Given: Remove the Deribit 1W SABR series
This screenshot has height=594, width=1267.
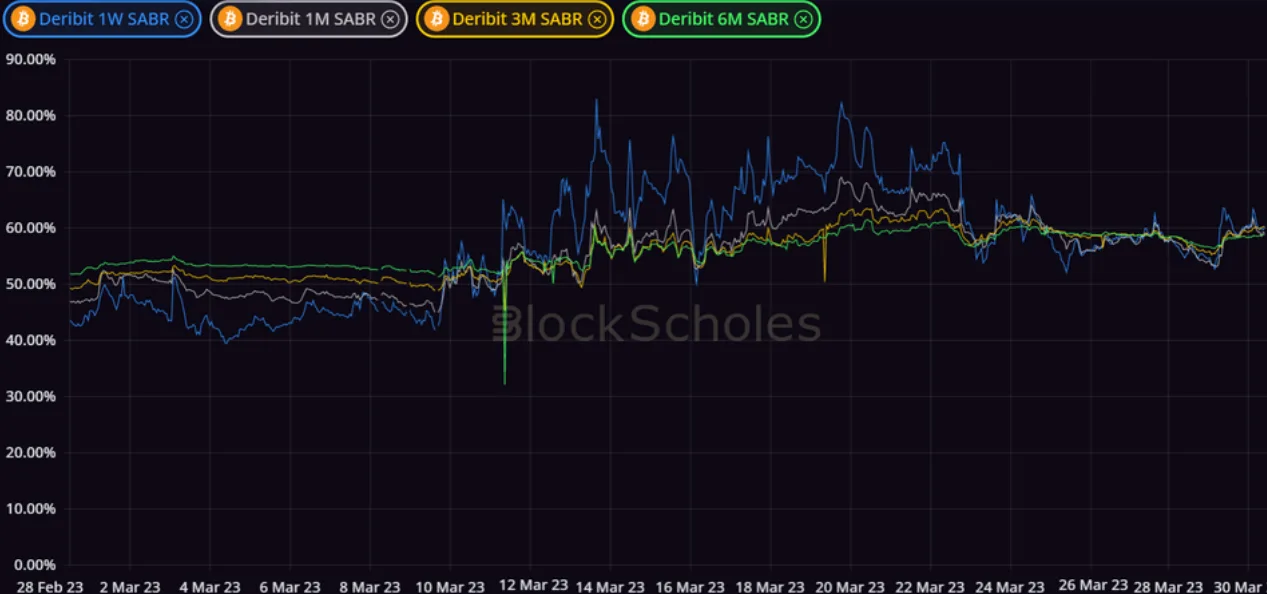Looking at the screenshot, I should click(x=184, y=19).
